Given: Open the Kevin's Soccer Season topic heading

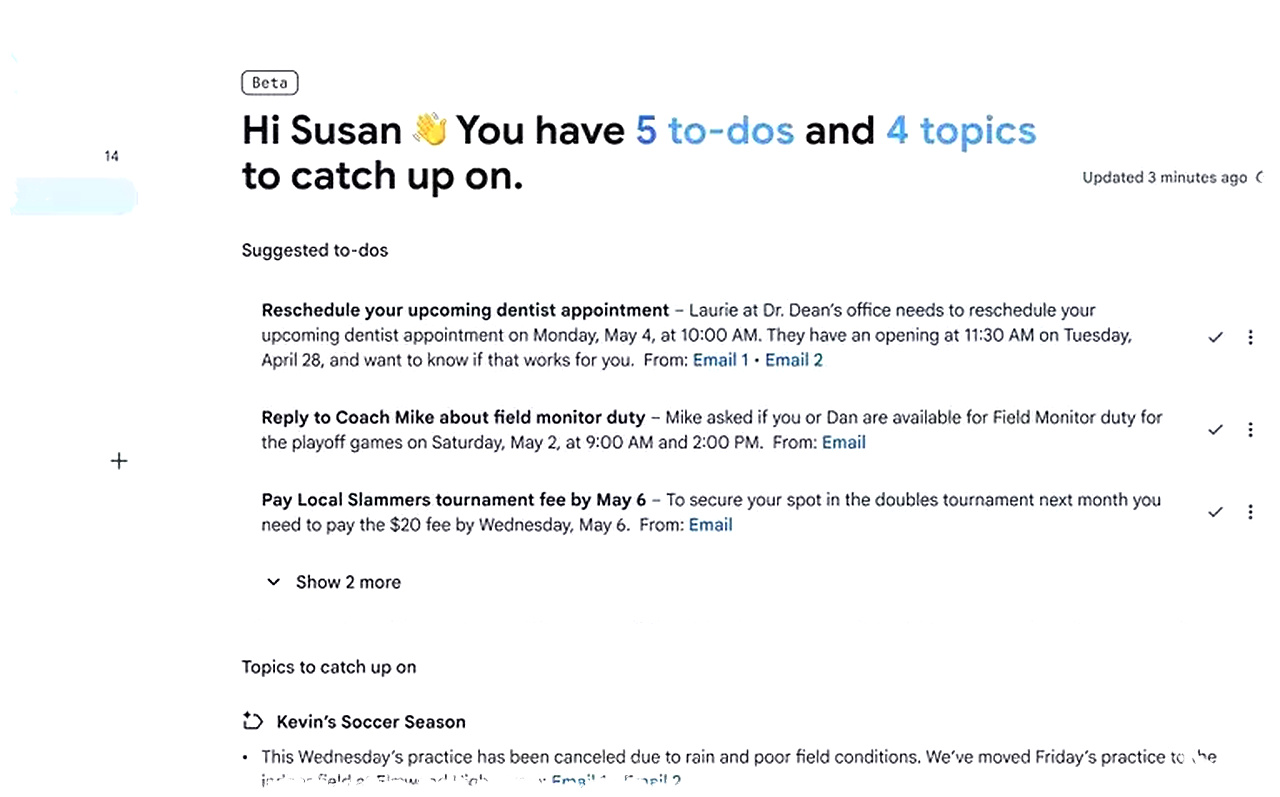Looking at the screenshot, I should [371, 722].
